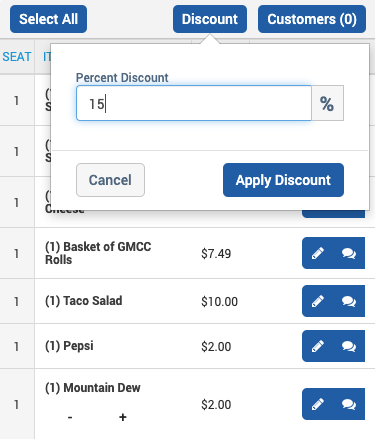The image size is (375, 439).
Task: Increase the Mountain Dew quantity with plus
Action: (x=123, y=417)
